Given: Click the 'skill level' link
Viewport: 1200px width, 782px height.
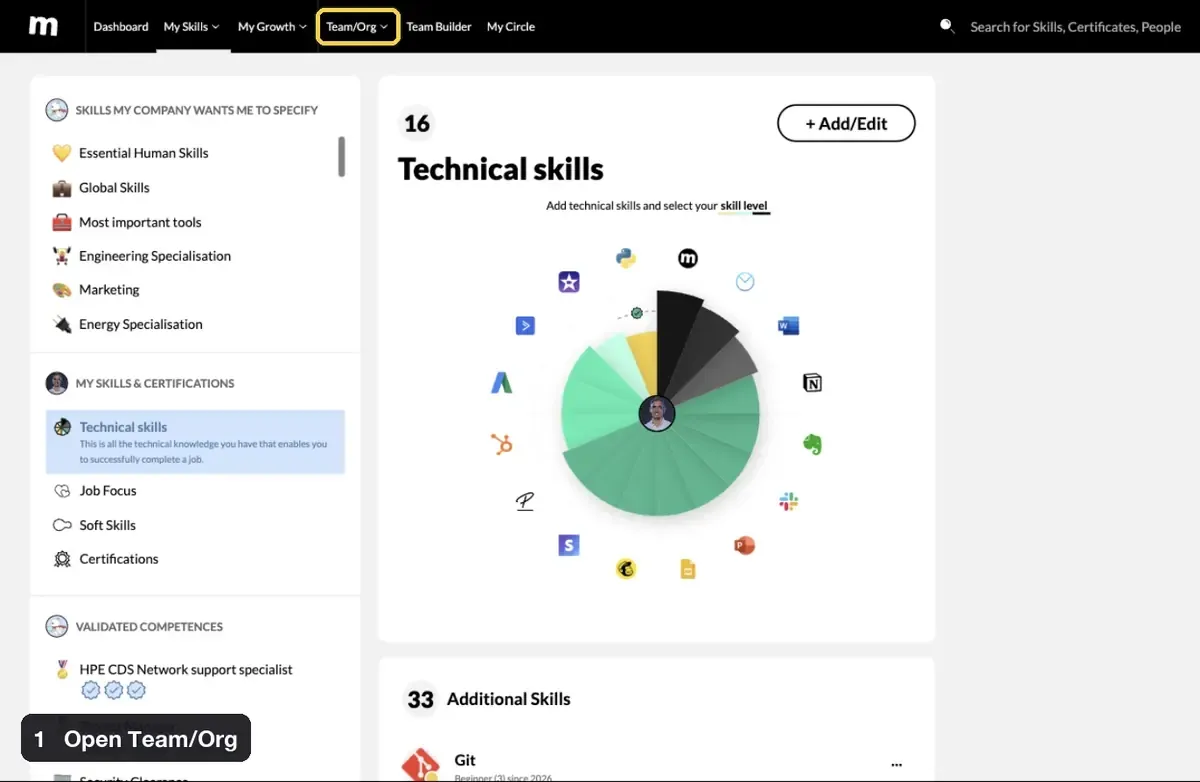Looking at the screenshot, I should (744, 206).
